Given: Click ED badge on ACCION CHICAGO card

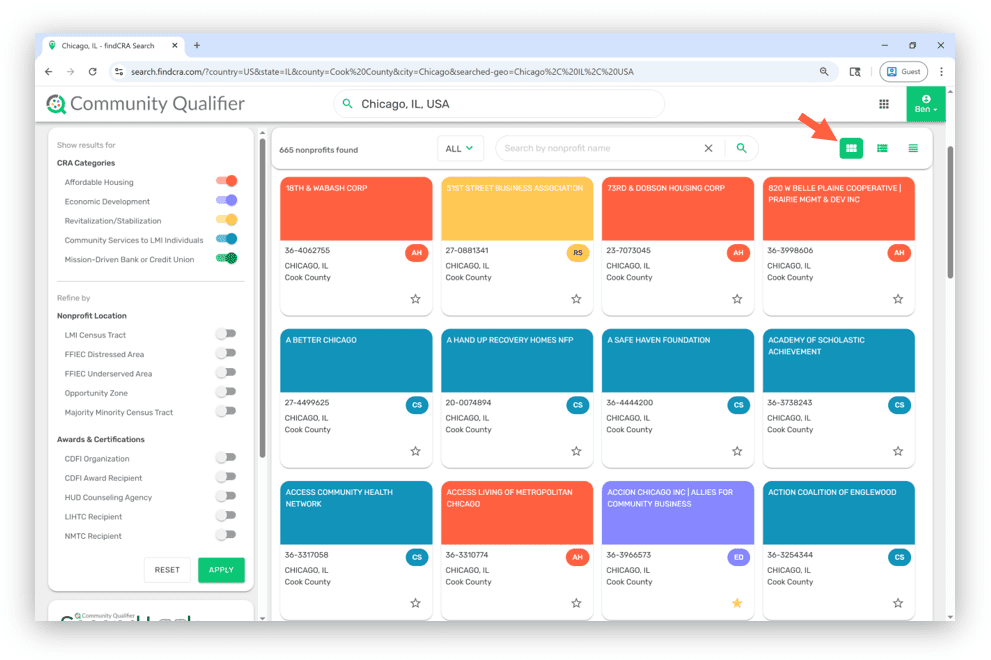Looking at the screenshot, I should pyautogui.click(x=738, y=557).
